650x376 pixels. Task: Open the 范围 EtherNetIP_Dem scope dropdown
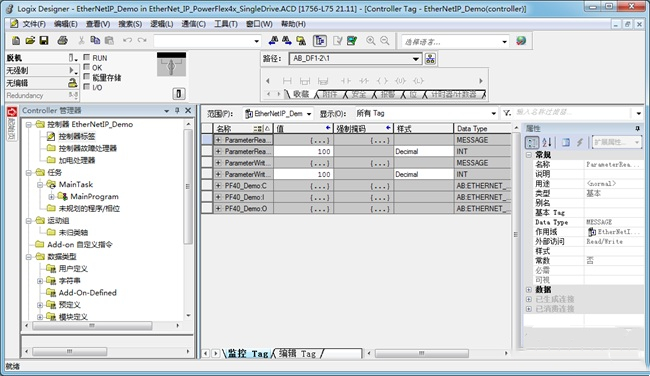(x=309, y=114)
